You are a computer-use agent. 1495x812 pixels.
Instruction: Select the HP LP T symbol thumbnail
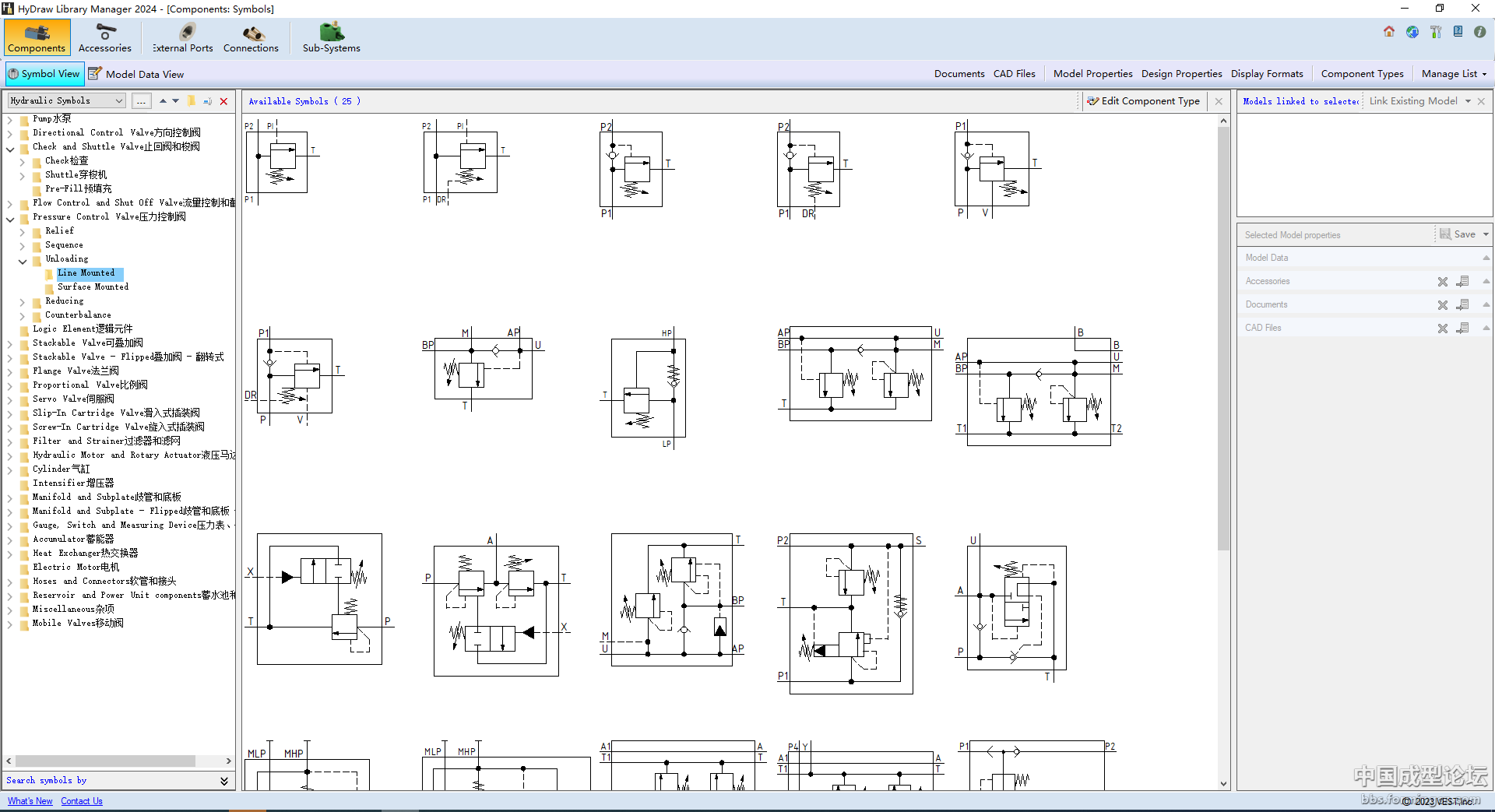643,388
